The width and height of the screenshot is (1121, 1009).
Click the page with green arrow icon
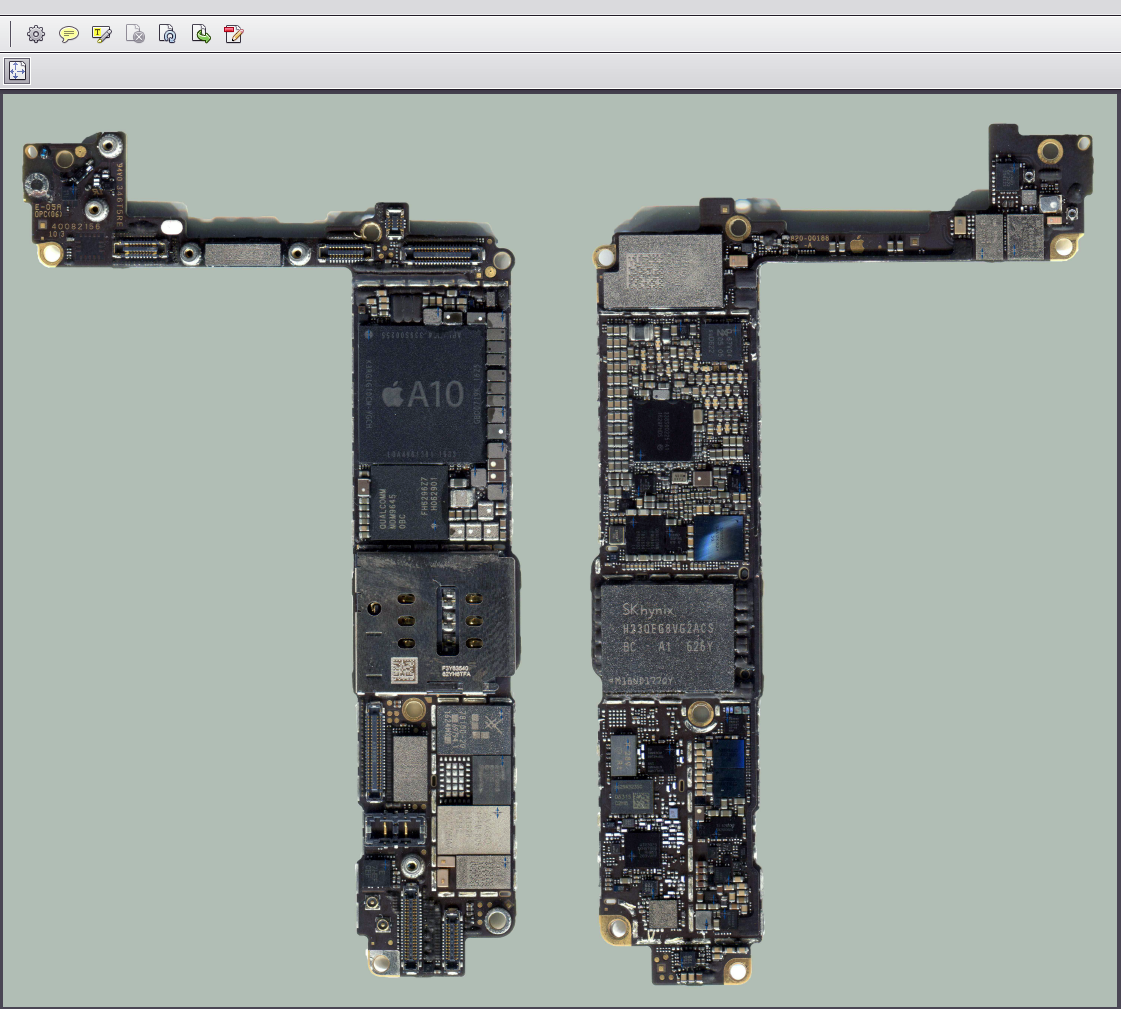click(x=201, y=35)
